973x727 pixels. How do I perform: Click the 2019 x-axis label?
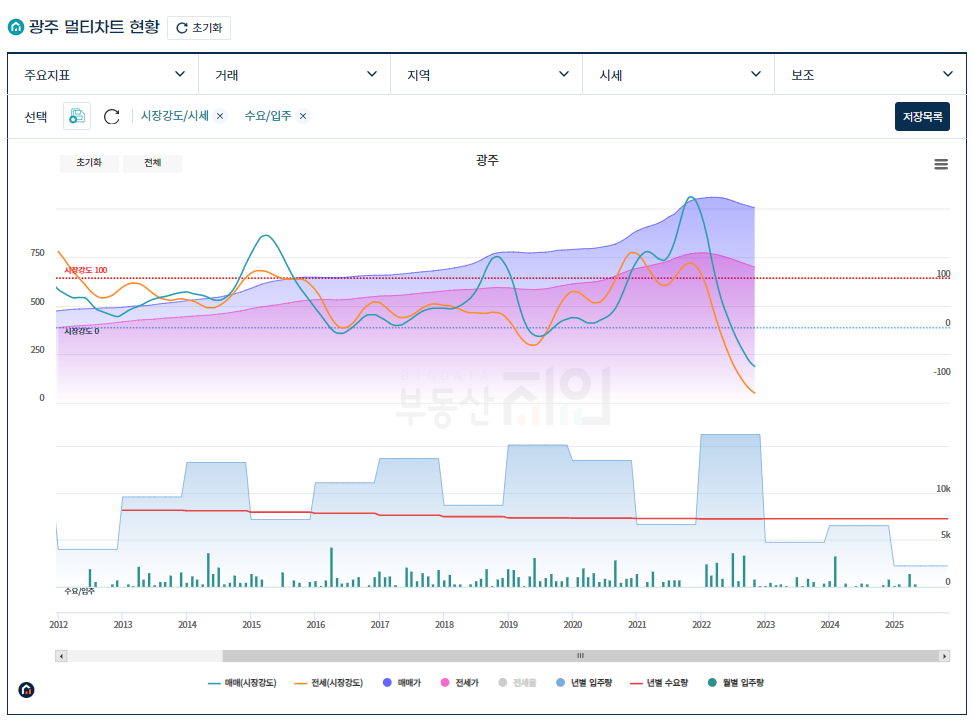point(508,625)
